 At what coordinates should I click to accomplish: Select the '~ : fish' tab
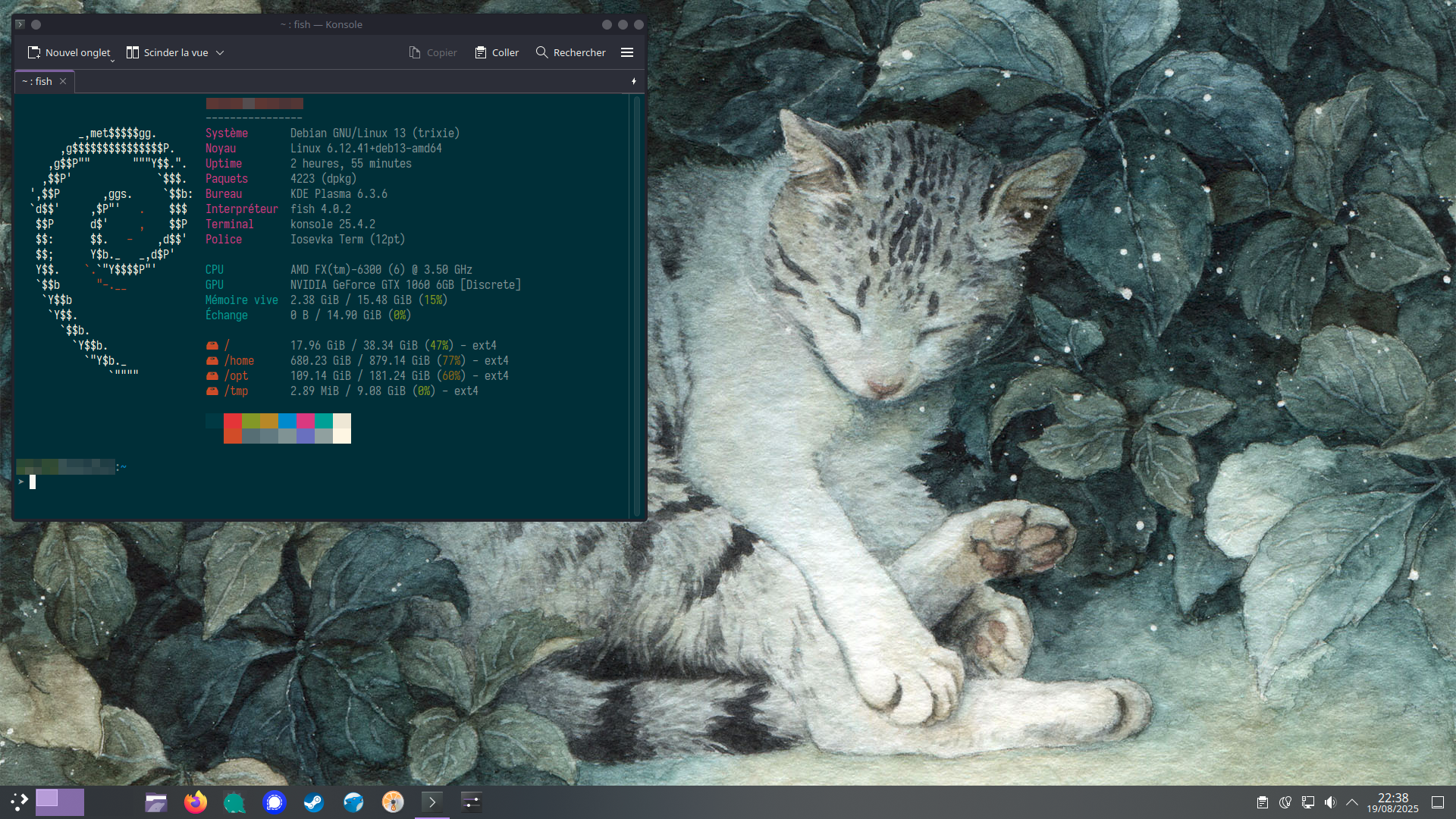(x=38, y=81)
